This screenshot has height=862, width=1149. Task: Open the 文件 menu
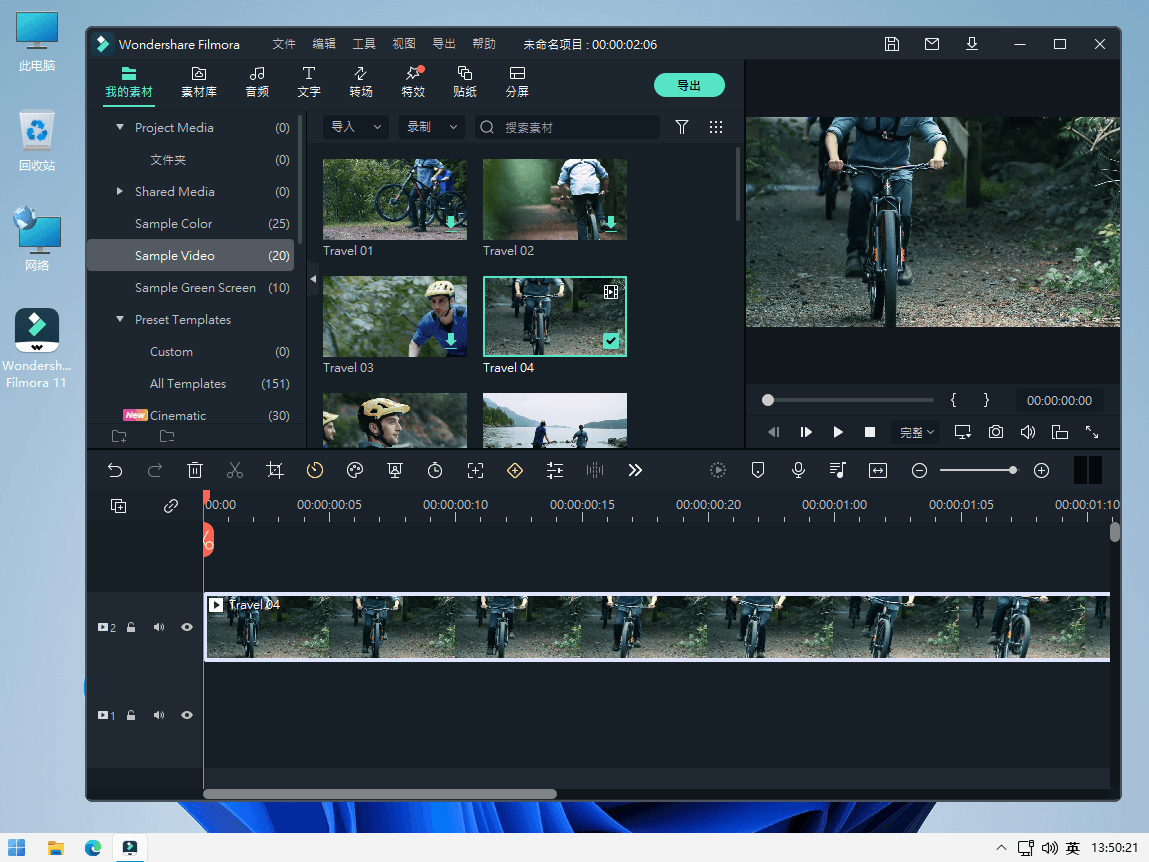[284, 44]
